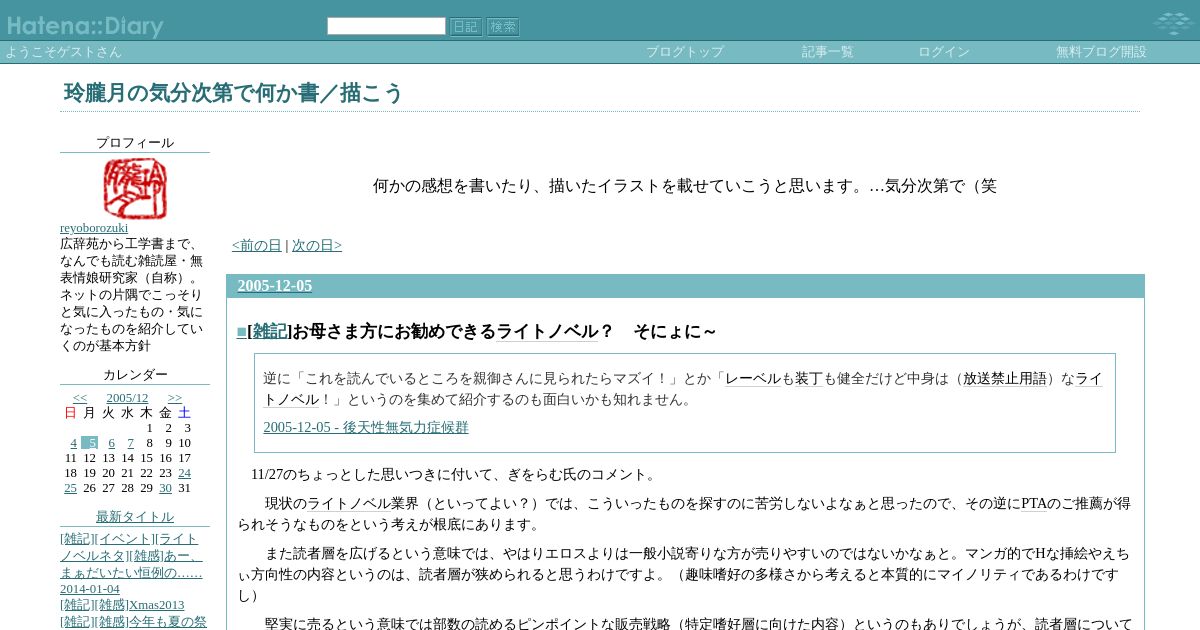Image resolution: width=1200 pixels, height=630 pixels.
Task: Click the 検索 search button
Action: [x=503, y=27]
